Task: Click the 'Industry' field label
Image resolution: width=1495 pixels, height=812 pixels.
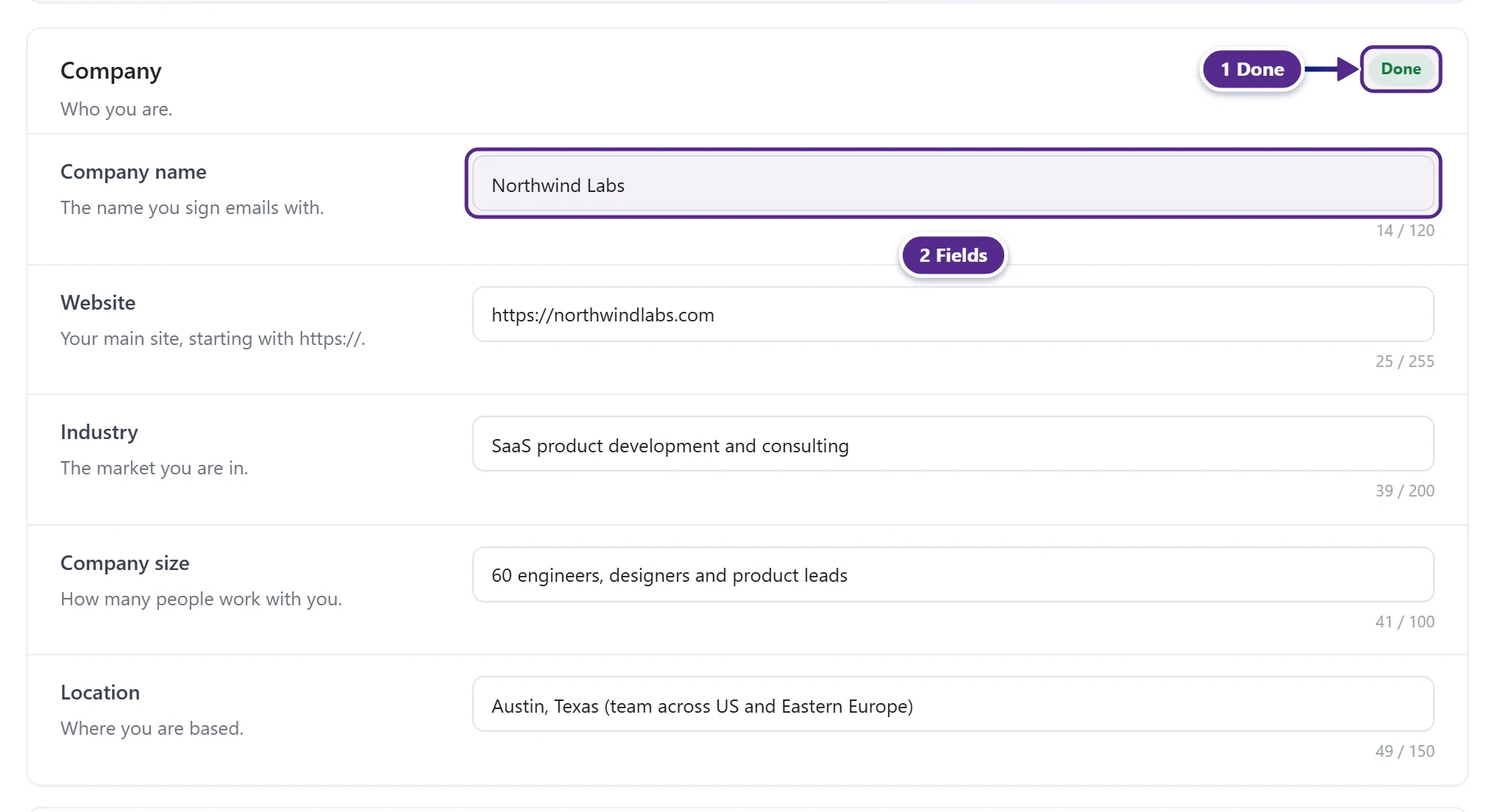Action: point(99,432)
